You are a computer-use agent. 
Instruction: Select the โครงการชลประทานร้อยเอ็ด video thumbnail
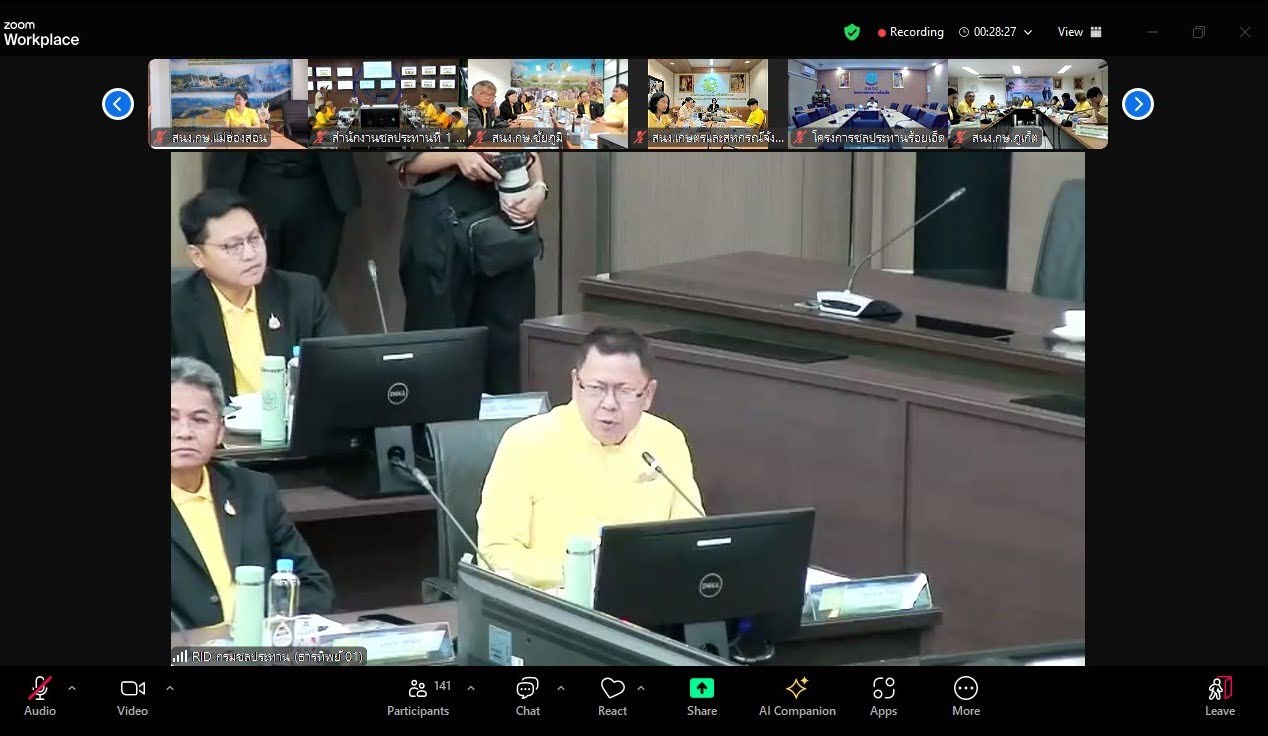click(867, 104)
